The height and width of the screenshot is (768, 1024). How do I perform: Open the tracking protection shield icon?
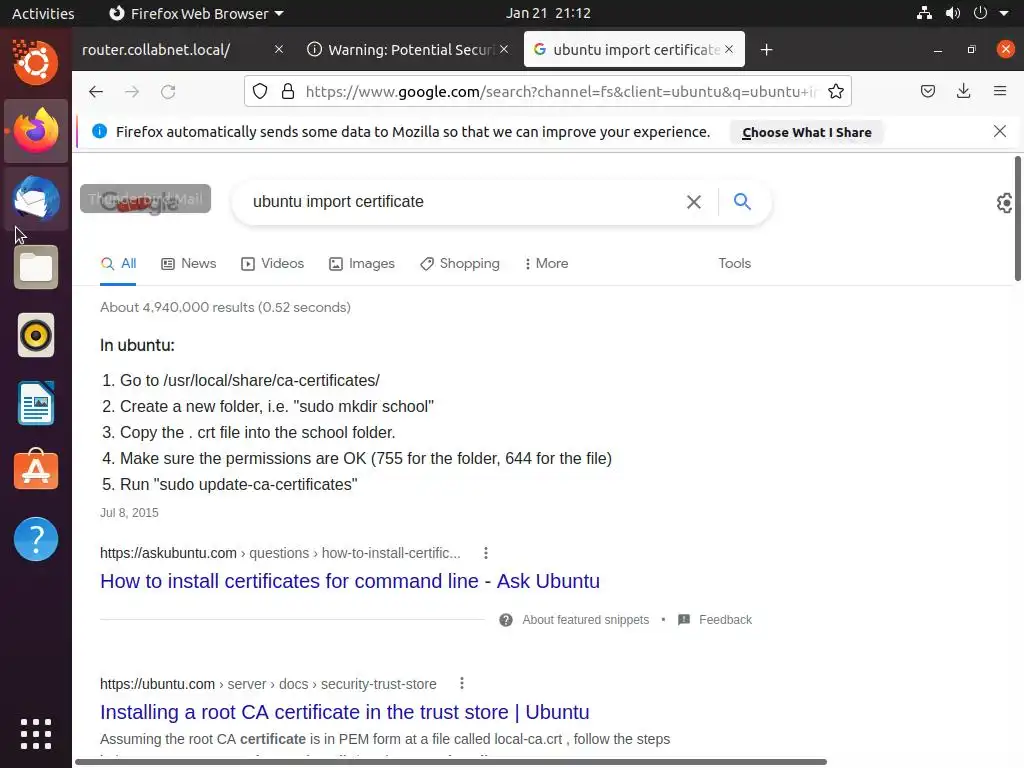pyautogui.click(x=260, y=91)
